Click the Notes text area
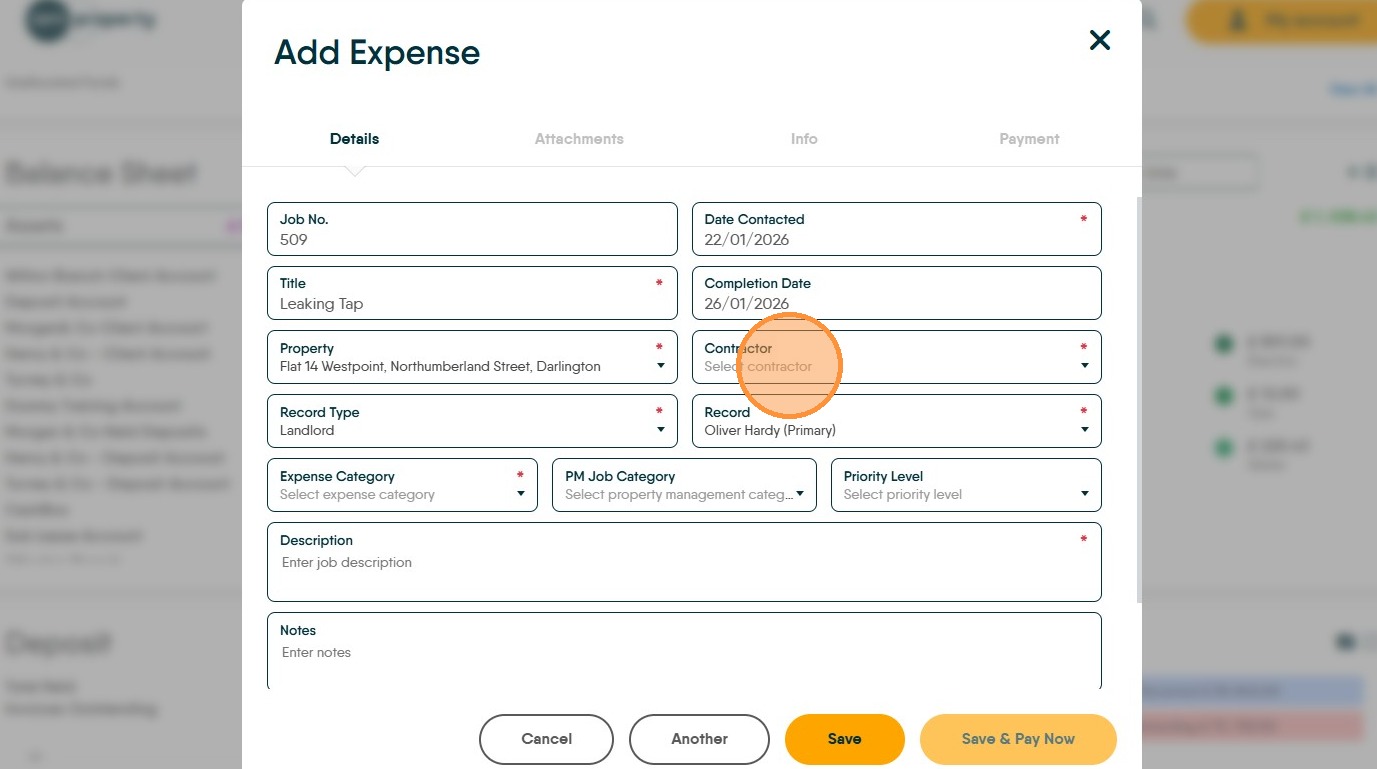1377x769 pixels. [x=683, y=658]
